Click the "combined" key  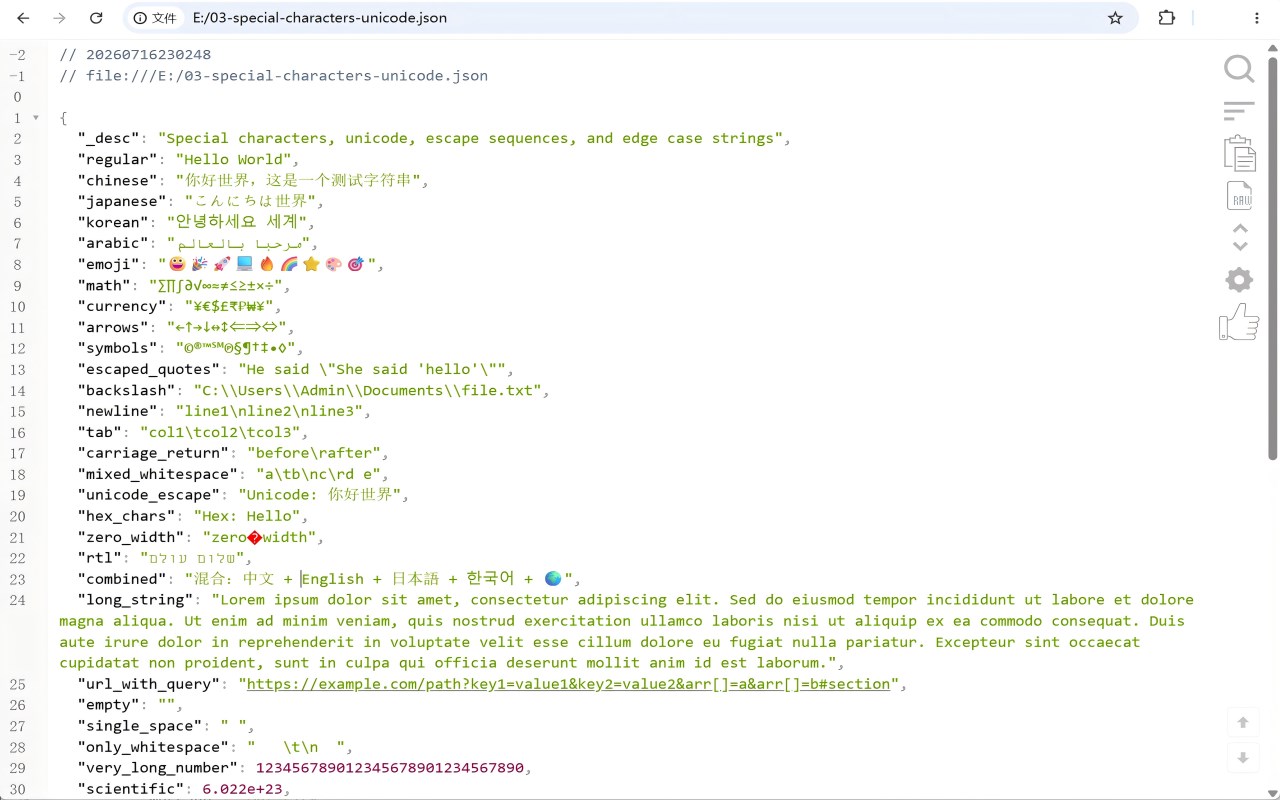(x=122, y=579)
